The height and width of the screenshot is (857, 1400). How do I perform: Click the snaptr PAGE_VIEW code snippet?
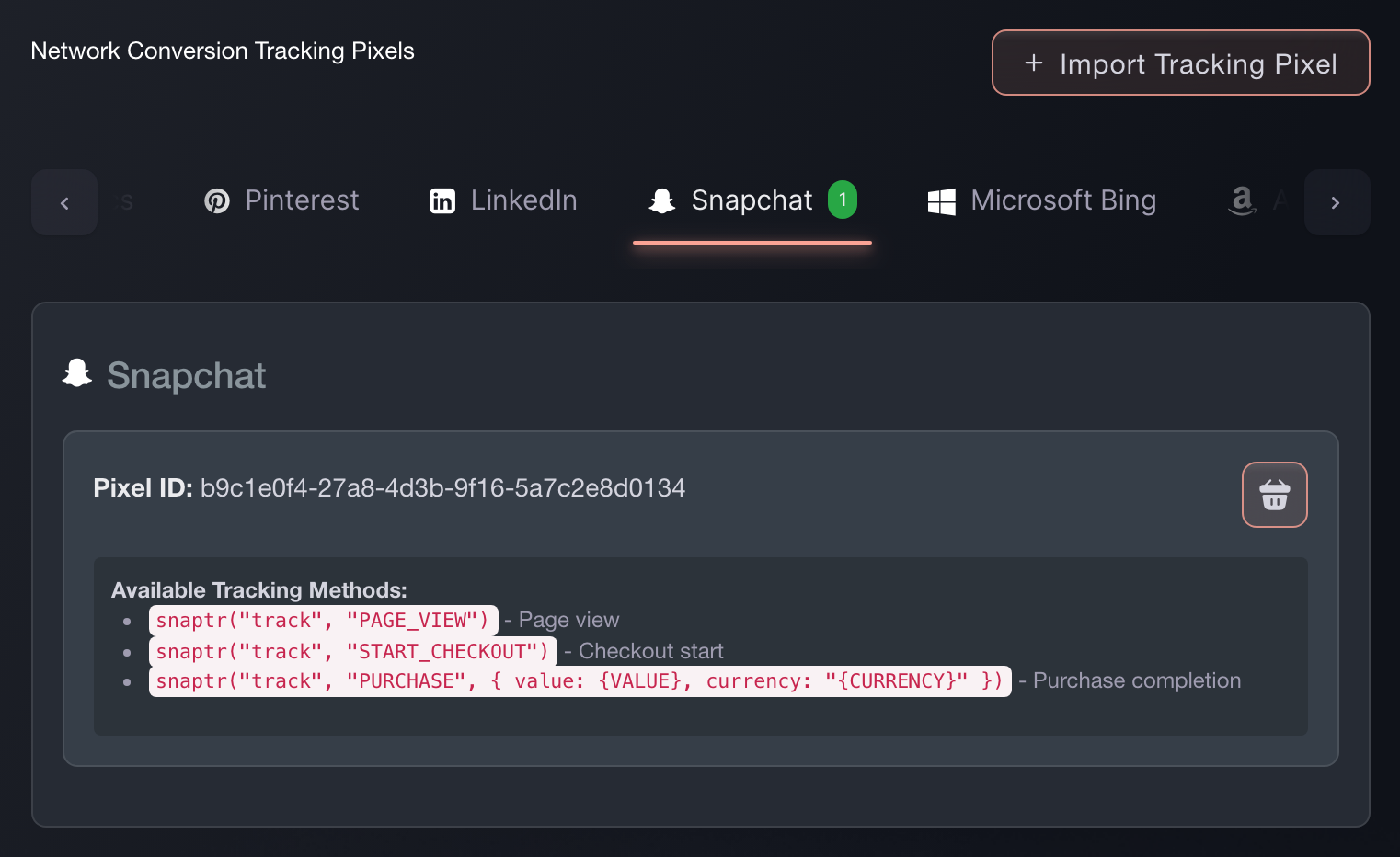point(323,621)
